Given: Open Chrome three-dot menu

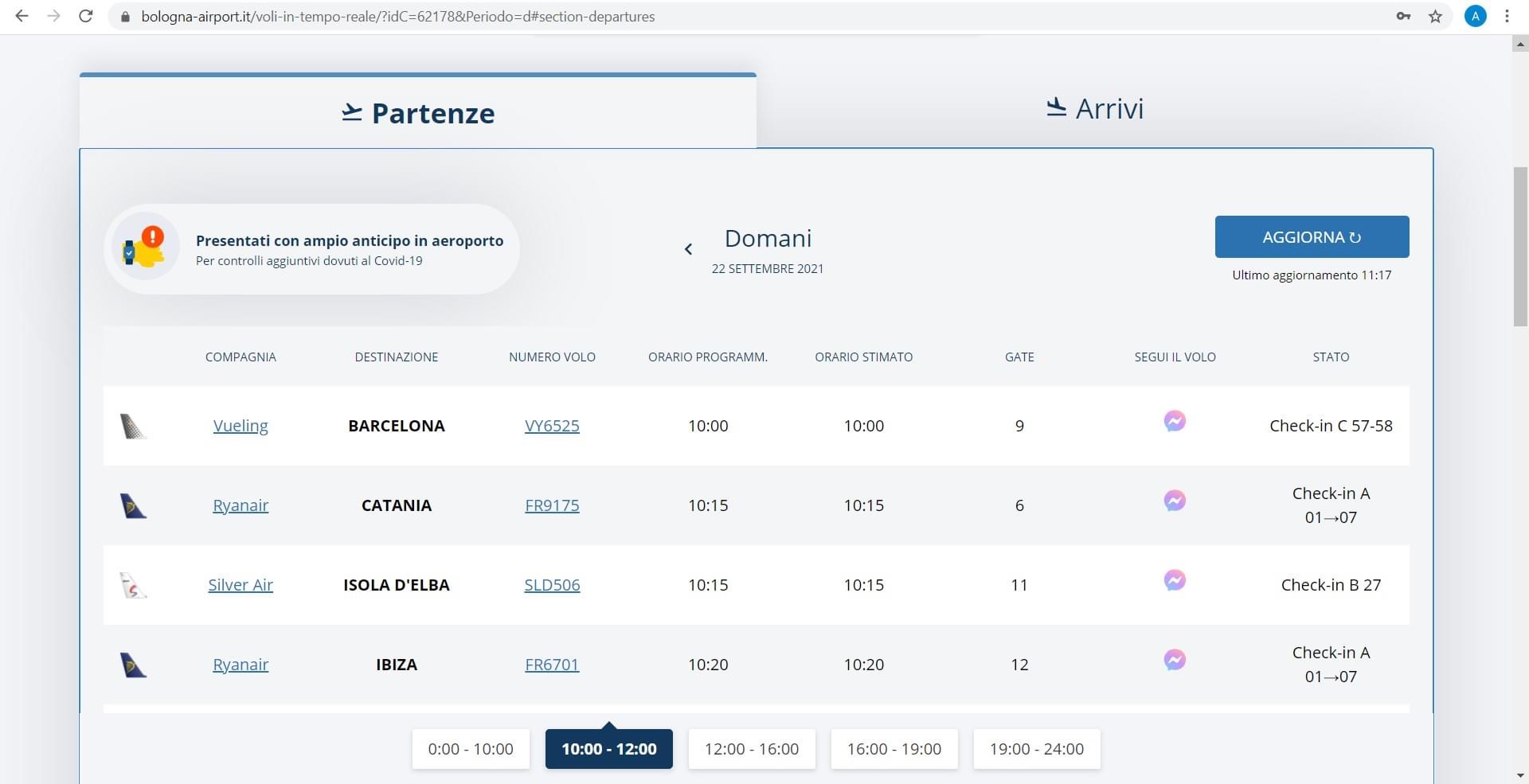Looking at the screenshot, I should point(1507,16).
